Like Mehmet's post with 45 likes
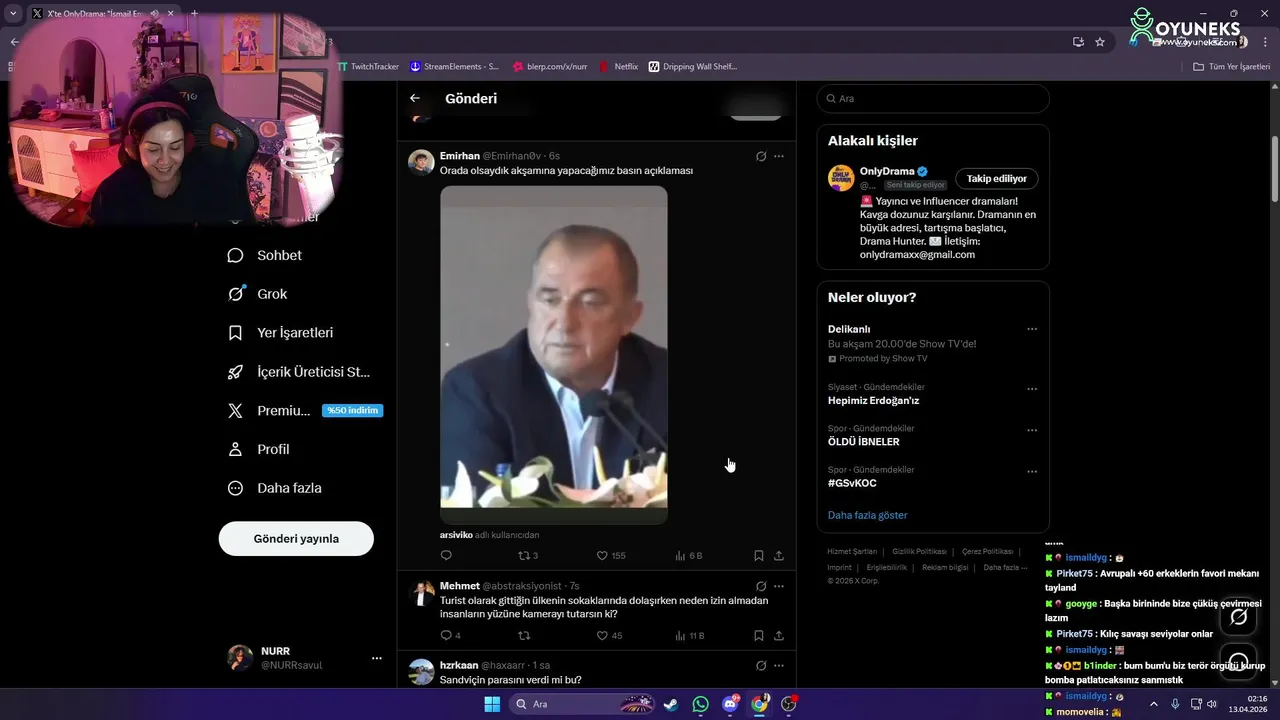Screen dimensions: 1280x720 pyautogui.click(x=609, y=635)
